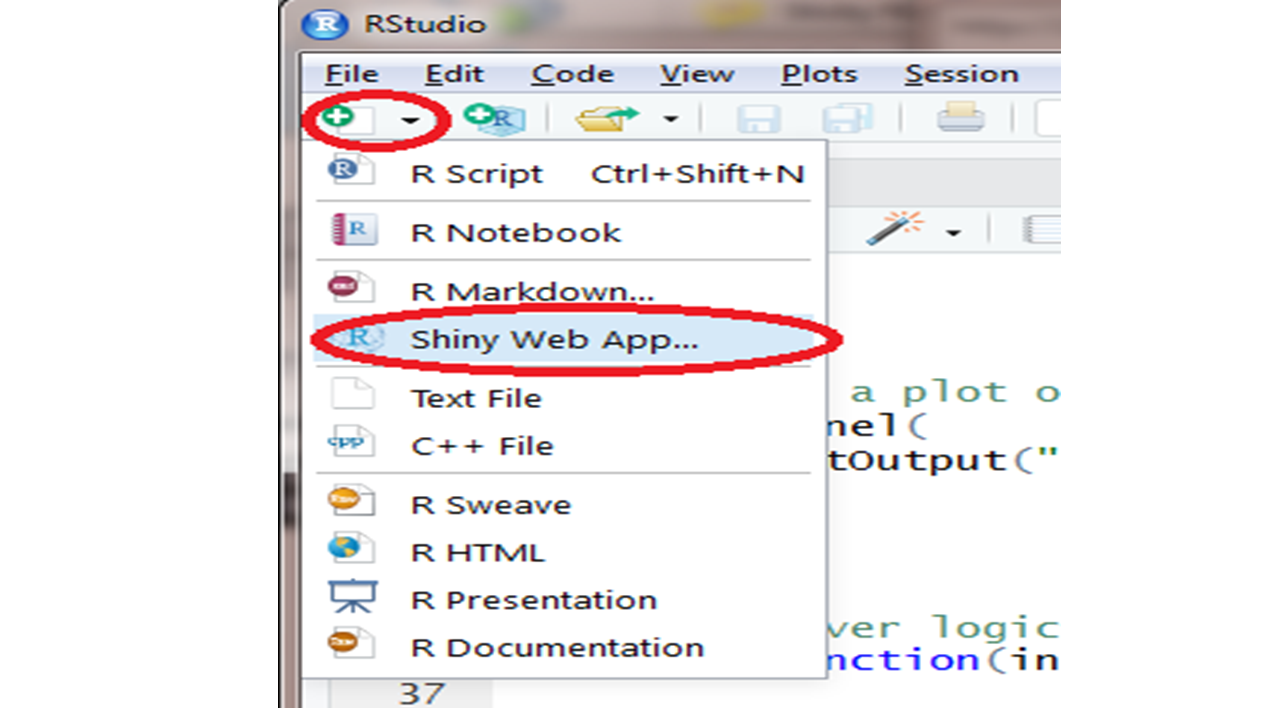
Task: Choose R Script from new file menu
Action: point(564,173)
